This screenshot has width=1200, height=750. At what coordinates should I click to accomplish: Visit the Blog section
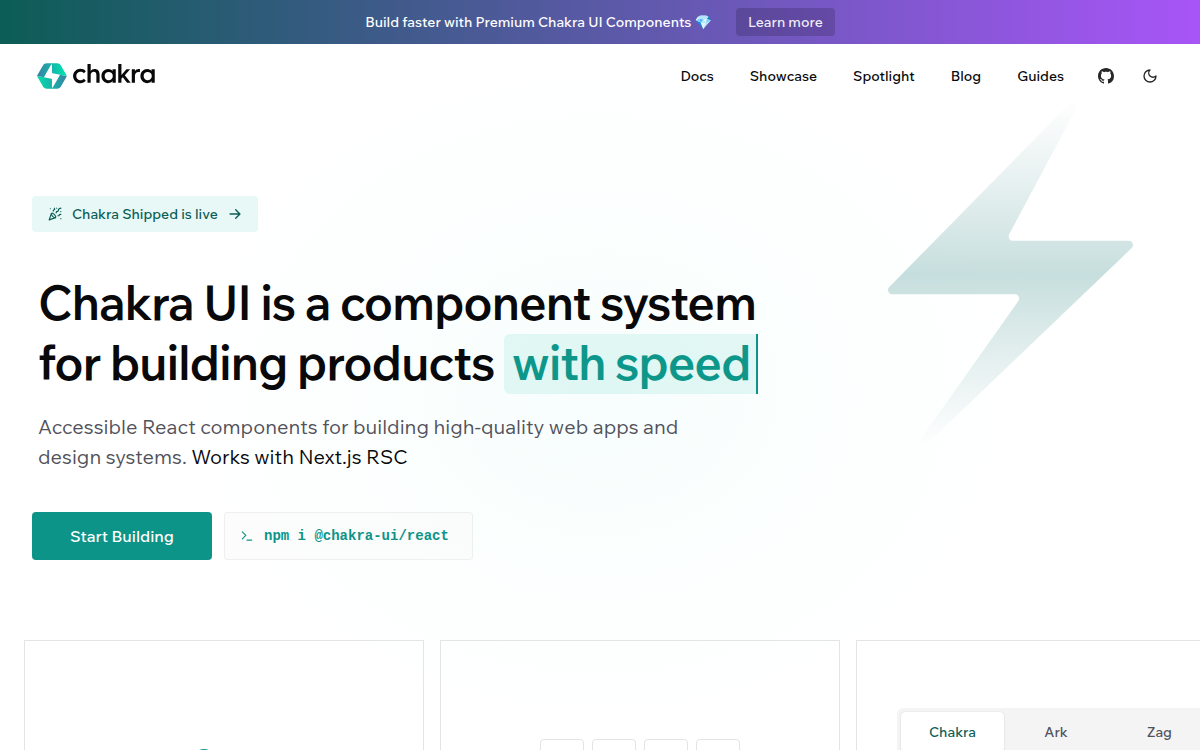coord(966,76)
